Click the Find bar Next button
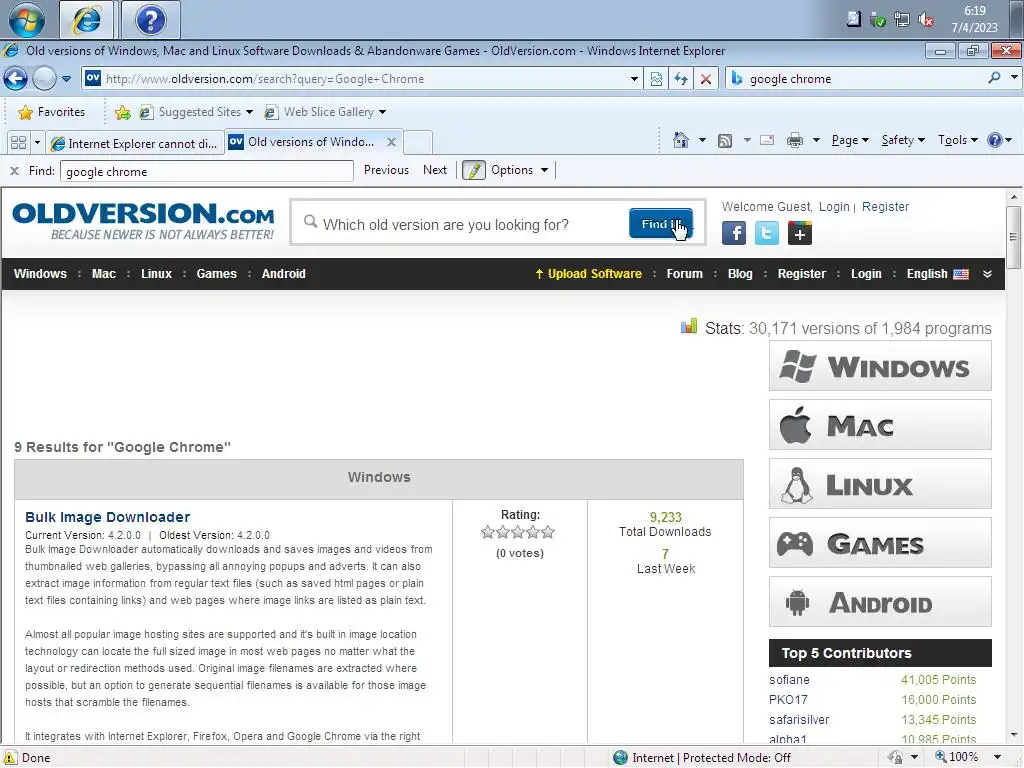1024x768 pixels. coord(435,170)
